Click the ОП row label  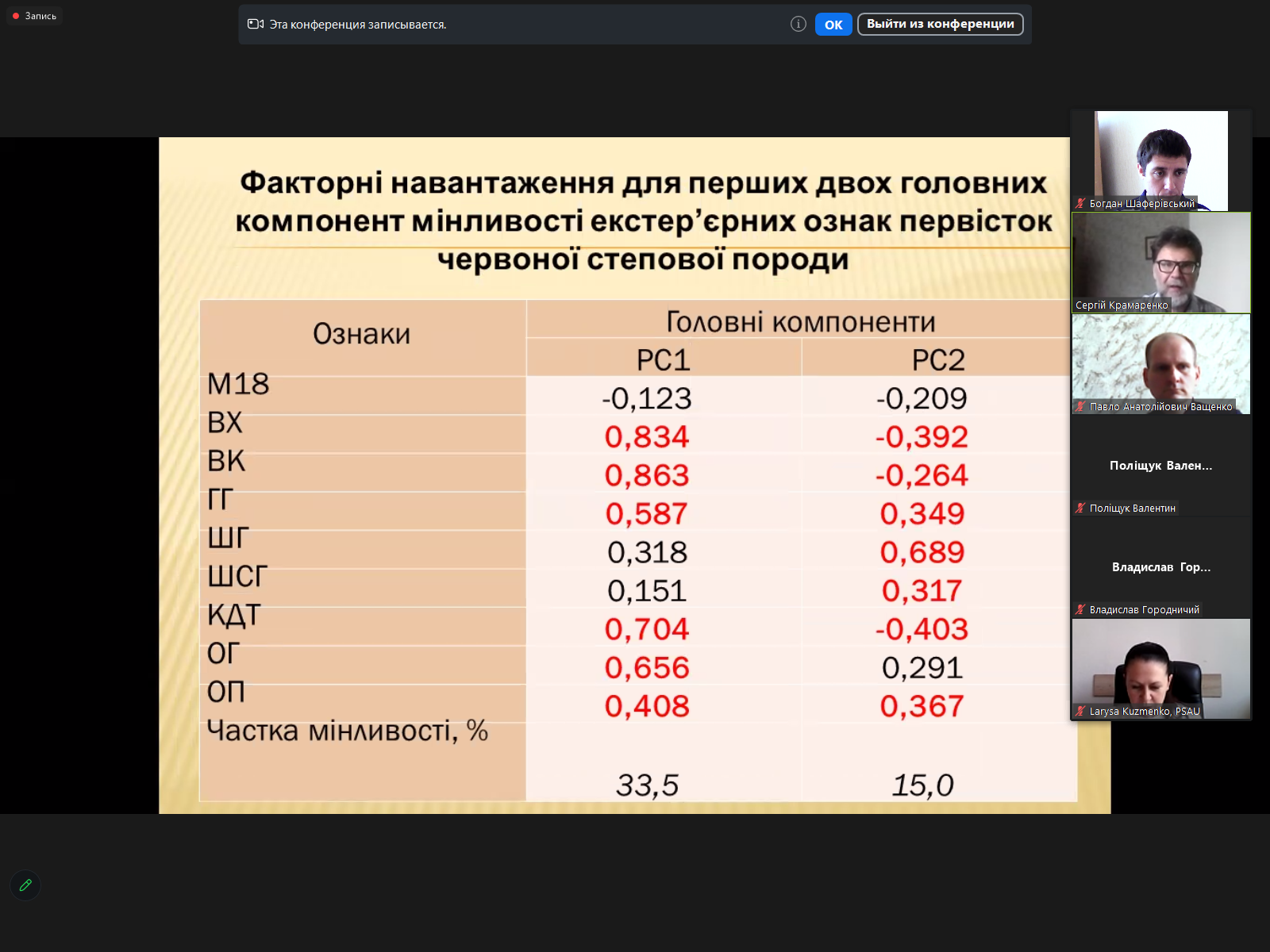point(226,692)
